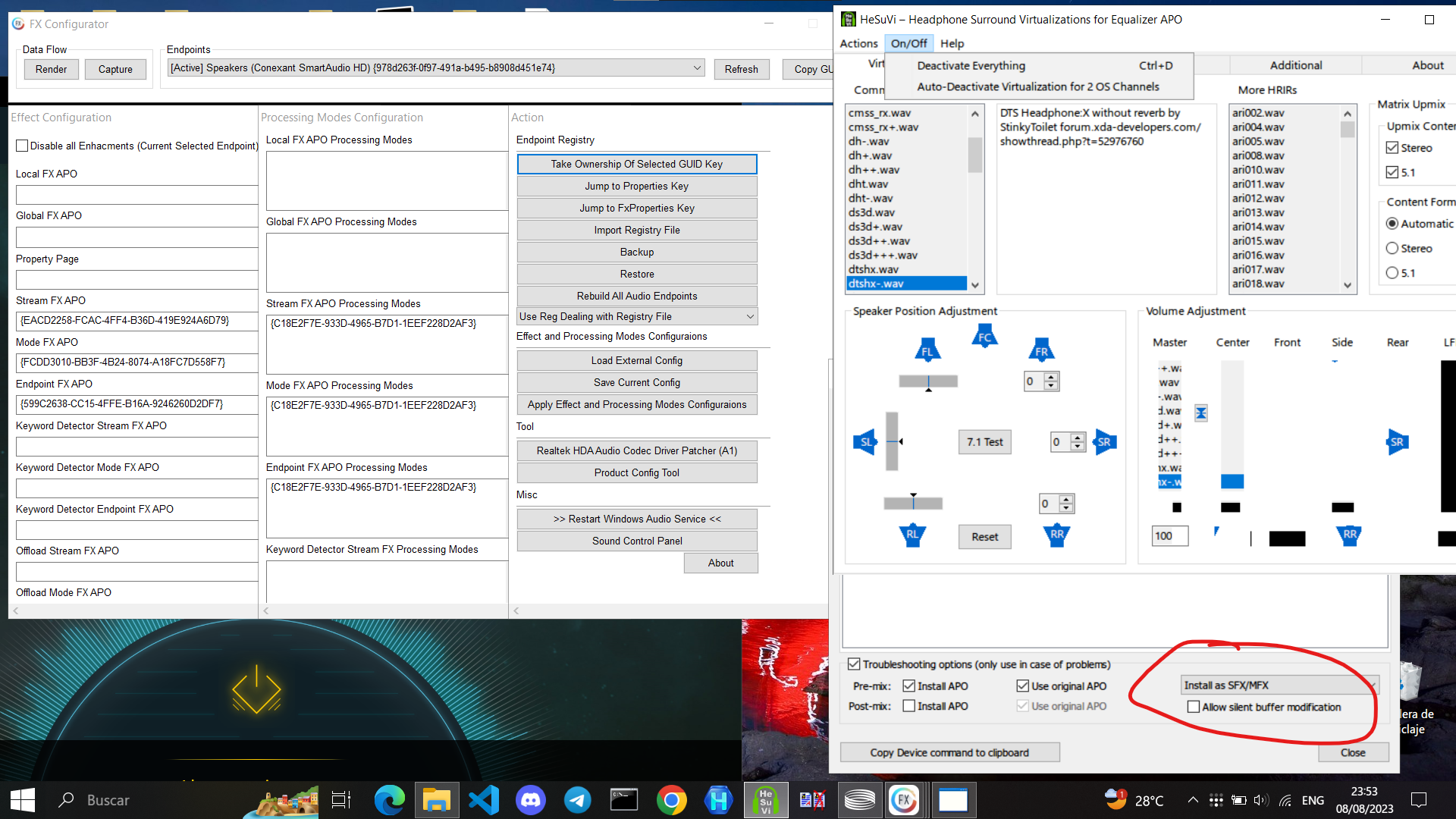Toggle Troubleshooting options checkbox
This screenshot has width=1456, height=819.
(x=854, y=664)
